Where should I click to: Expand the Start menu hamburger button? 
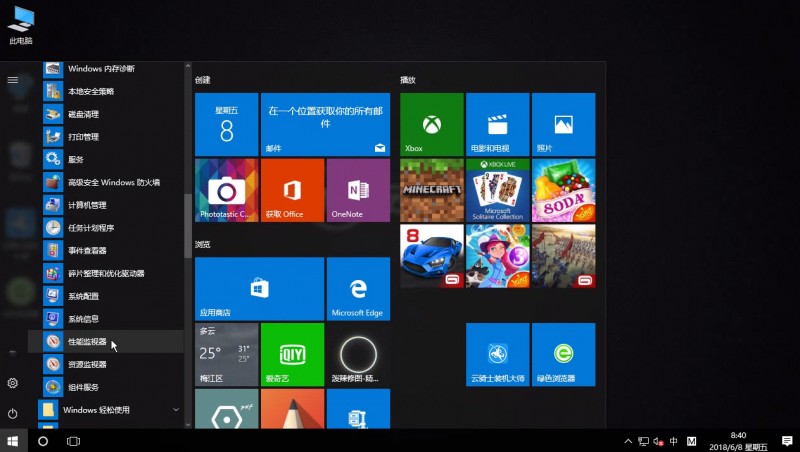13,80
